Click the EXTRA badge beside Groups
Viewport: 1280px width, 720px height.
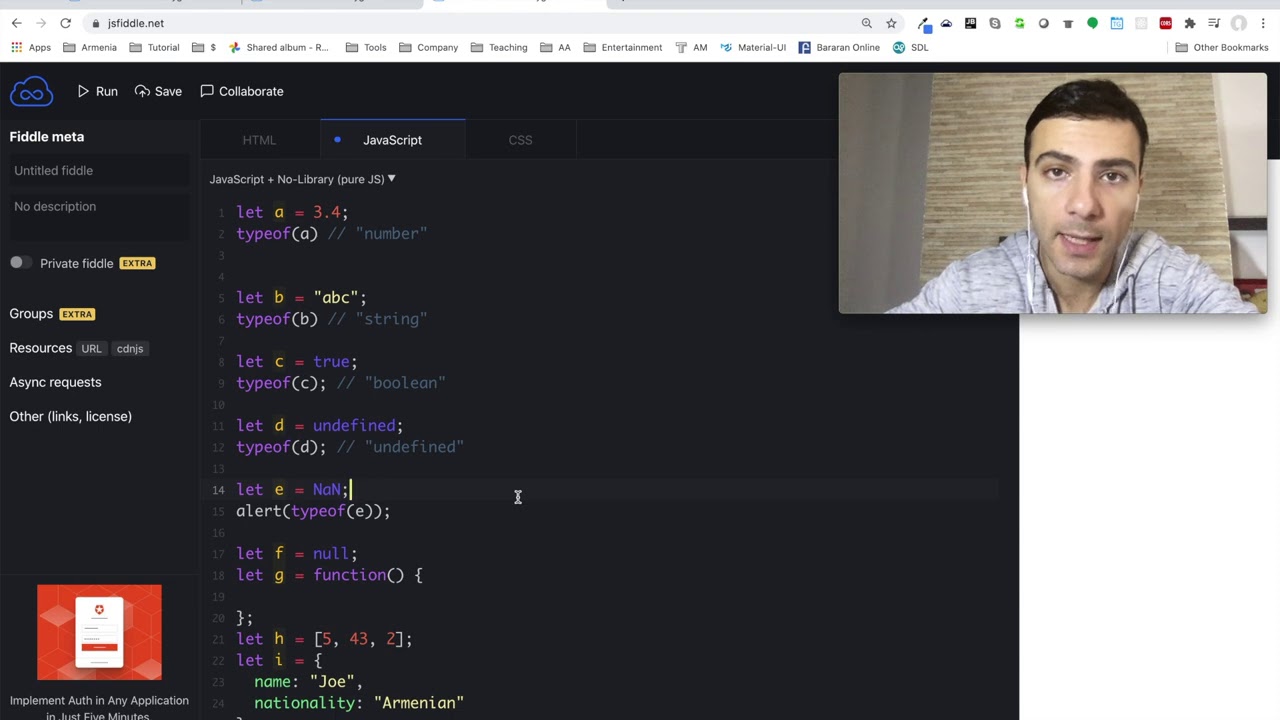[77, 314]
